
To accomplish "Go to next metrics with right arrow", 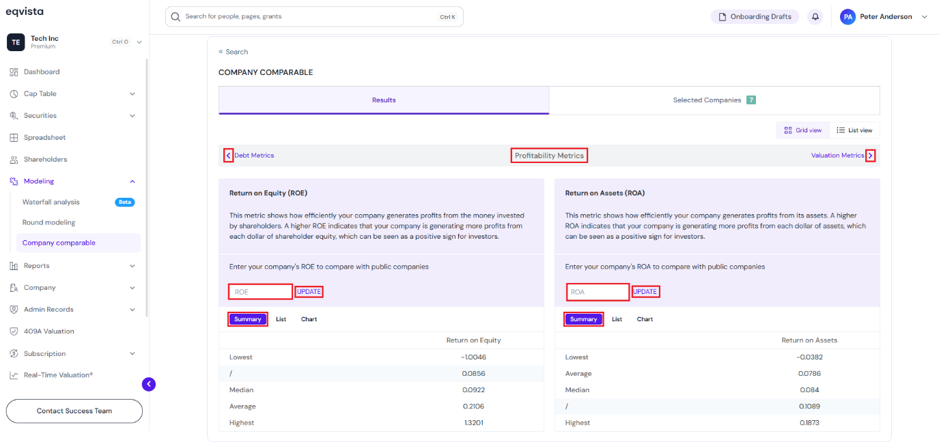I will (x=870, y=156).
